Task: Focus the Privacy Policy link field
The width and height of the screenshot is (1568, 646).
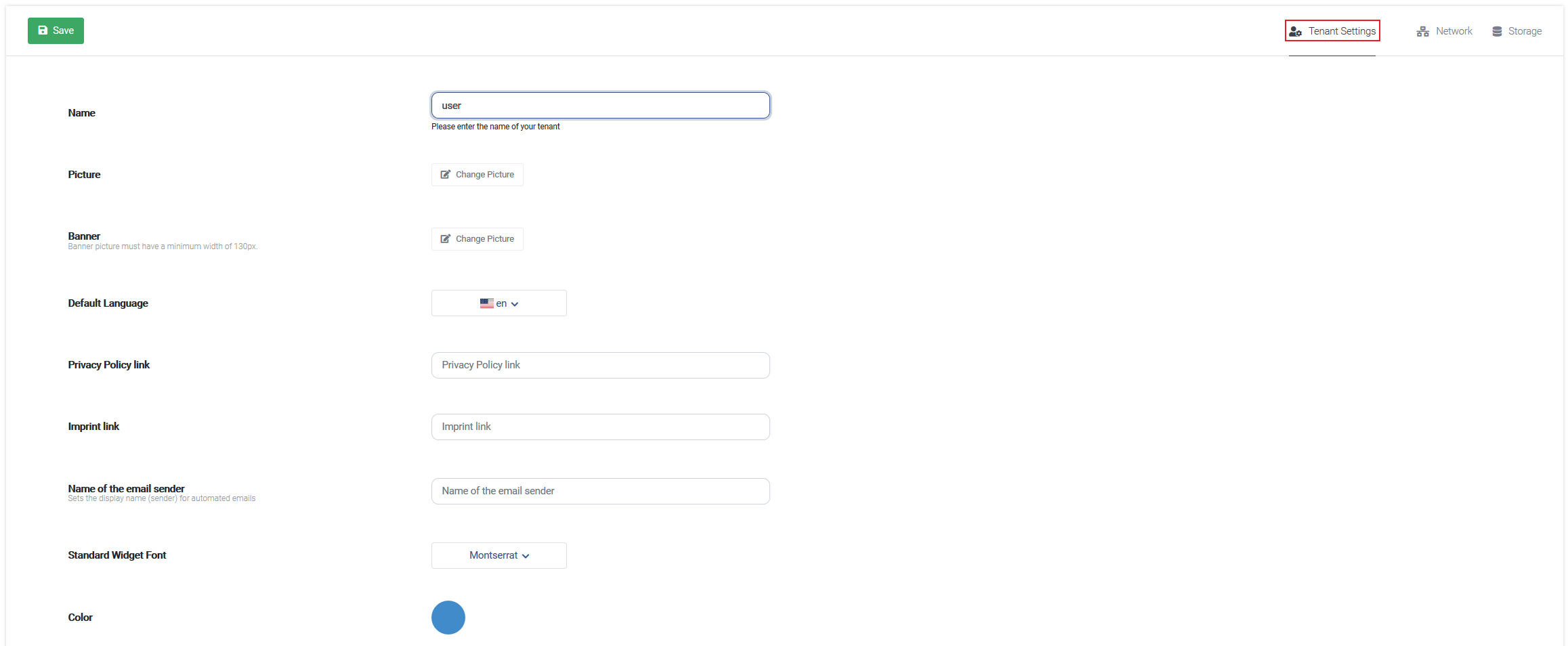Action: 600,365
